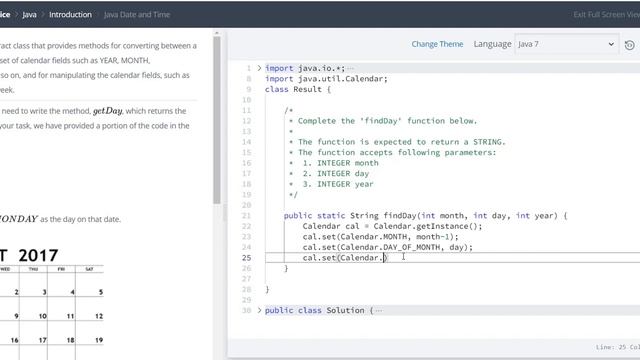Click the italic 'getDay' text in description
This screenshot has width=640, height=360.
point(108,111)
